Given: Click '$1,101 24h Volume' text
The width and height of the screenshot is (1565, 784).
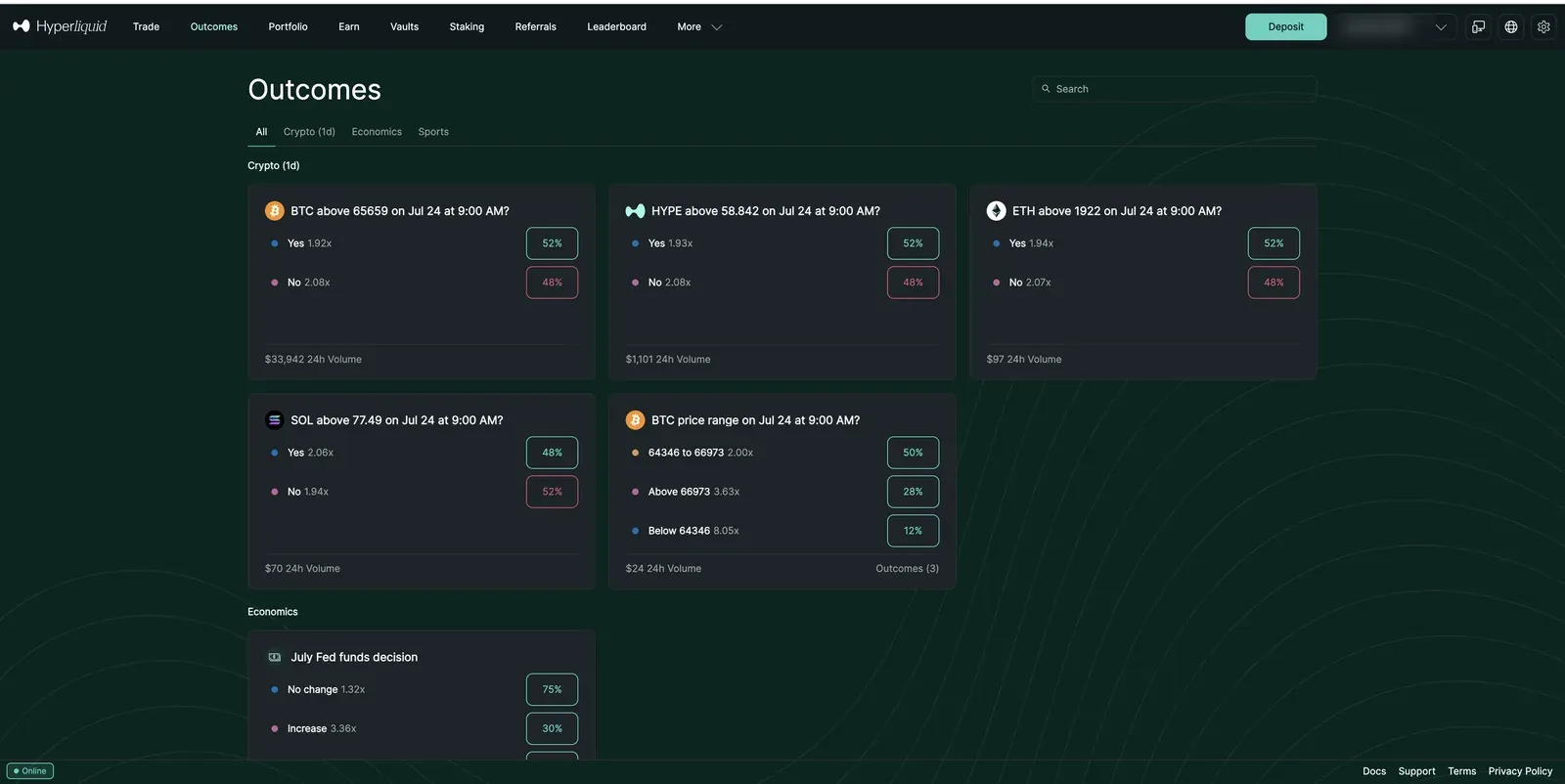Looking at the screenshot, I should coord(668,360).
